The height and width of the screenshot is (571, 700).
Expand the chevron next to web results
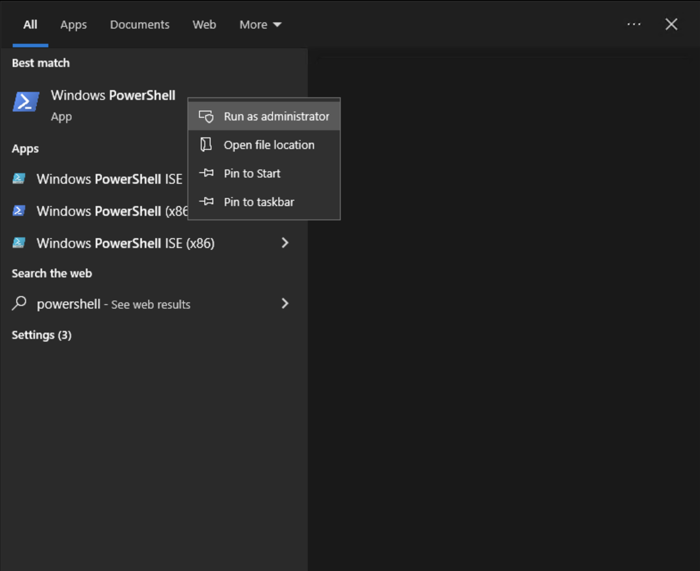tap(285, 304)
